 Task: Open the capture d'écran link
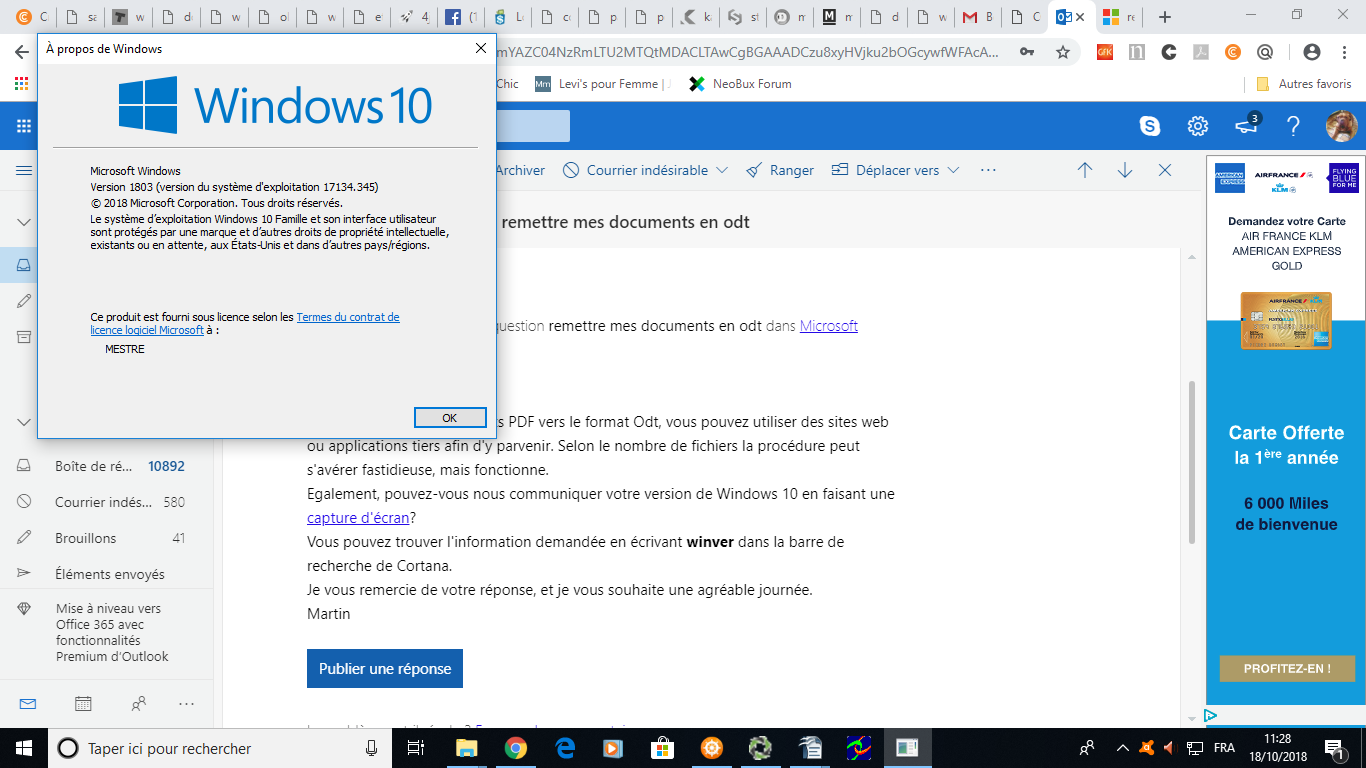click(x=358, y=518)
